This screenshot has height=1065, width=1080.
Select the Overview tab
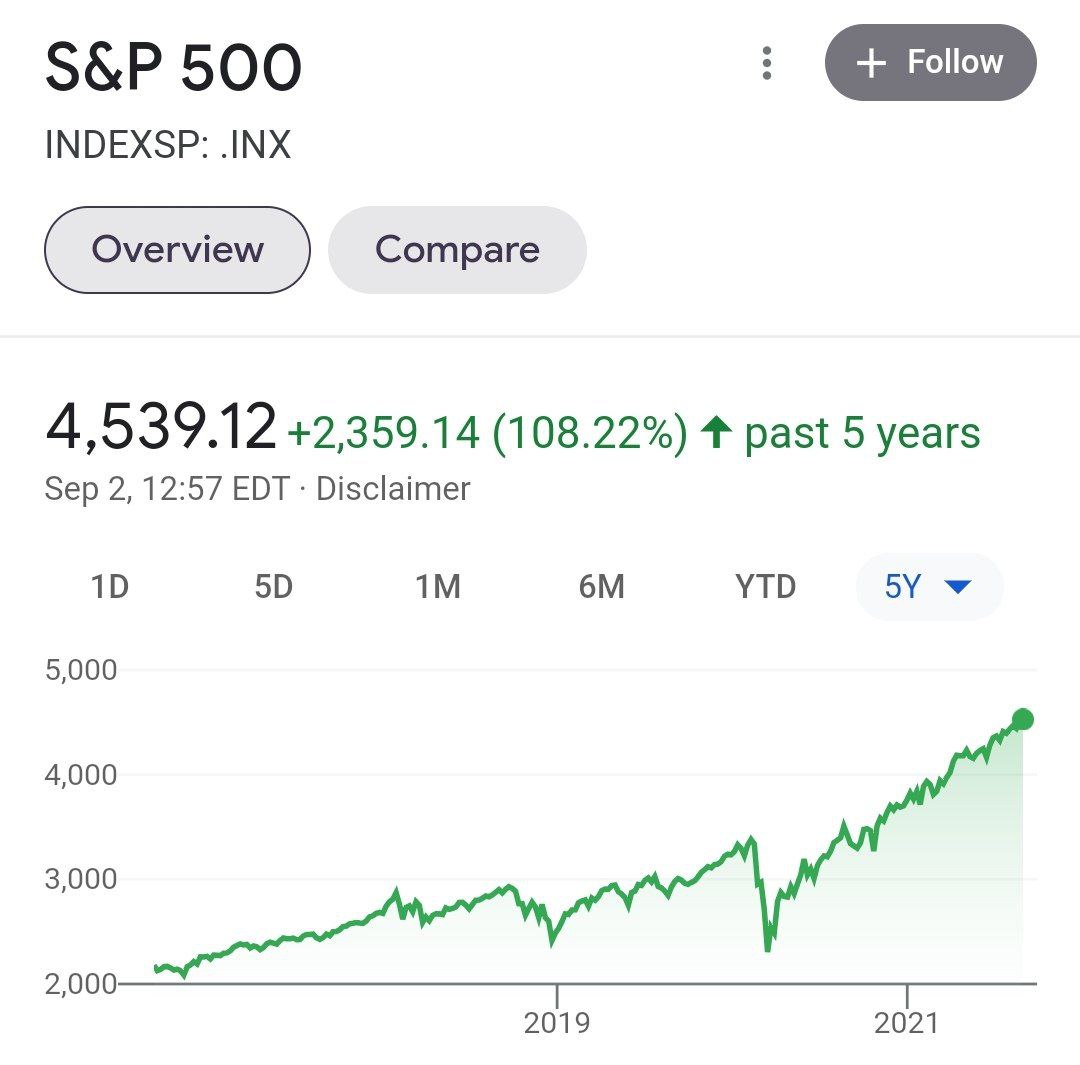(176, 250)
